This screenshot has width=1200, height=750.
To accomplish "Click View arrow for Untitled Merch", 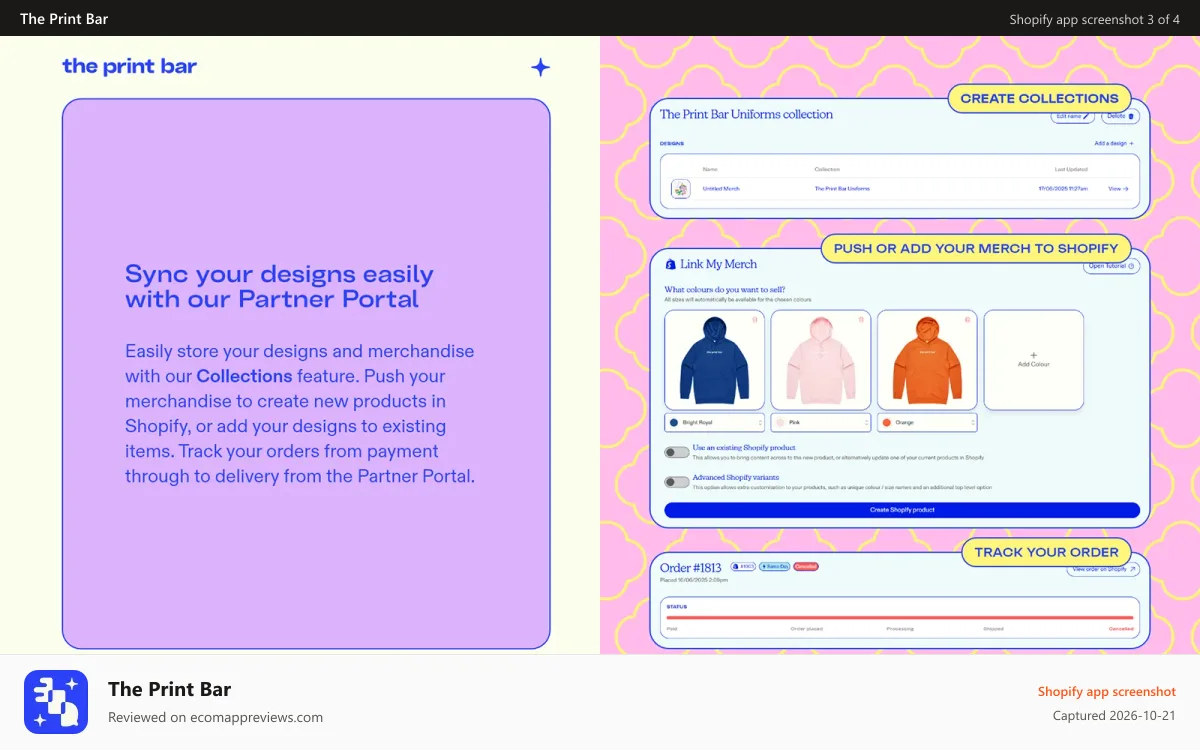I will tap(1118, 189).
